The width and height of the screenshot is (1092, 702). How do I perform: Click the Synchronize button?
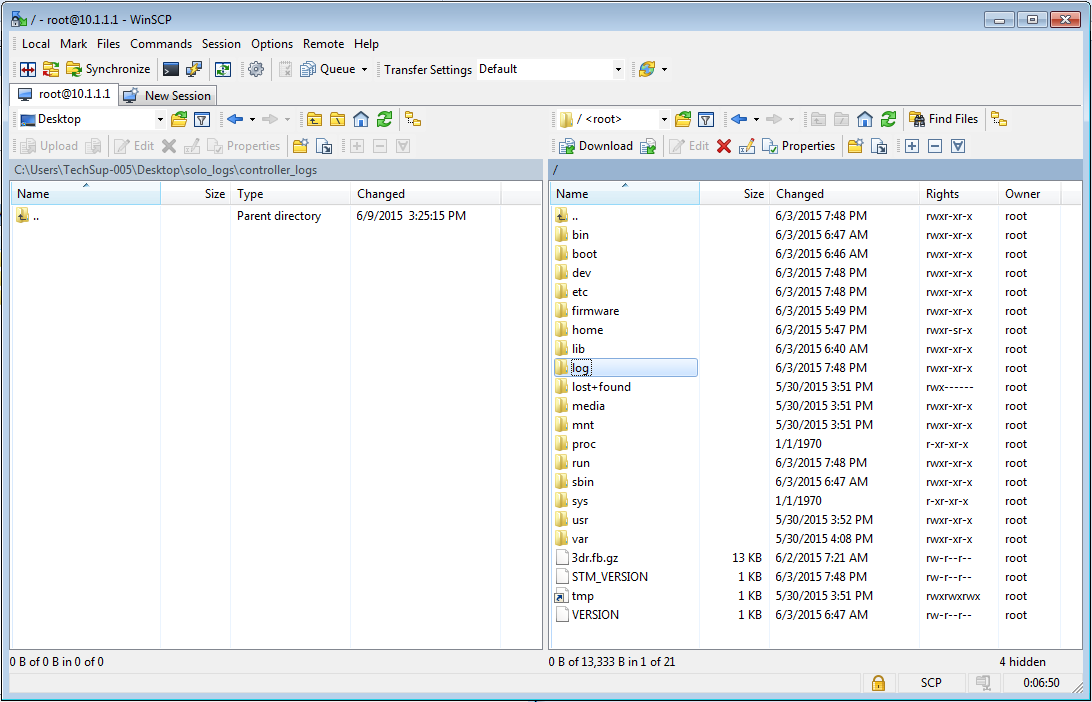(x=109, y=69)
